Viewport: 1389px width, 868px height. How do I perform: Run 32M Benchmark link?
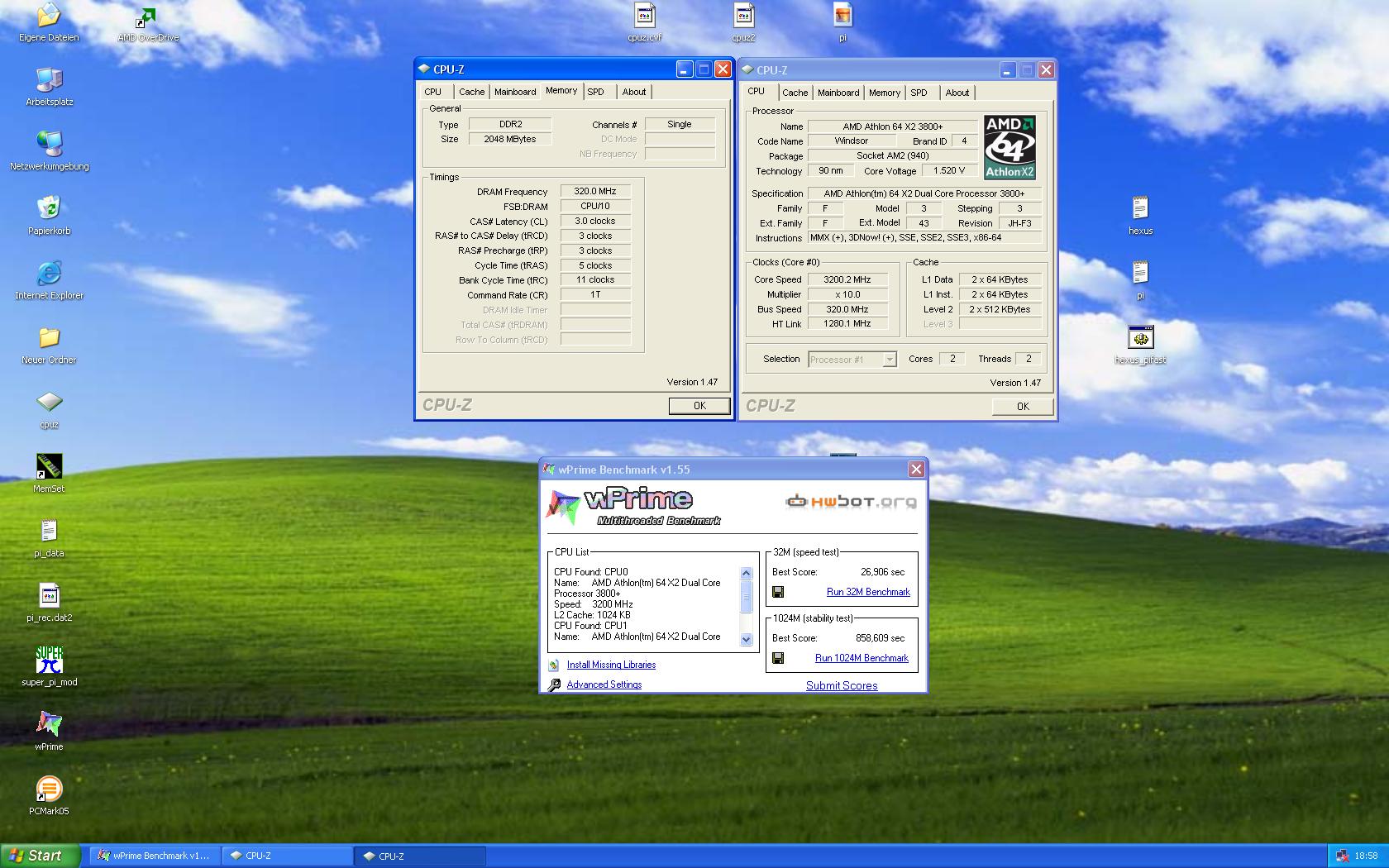[x=868, y=592]
